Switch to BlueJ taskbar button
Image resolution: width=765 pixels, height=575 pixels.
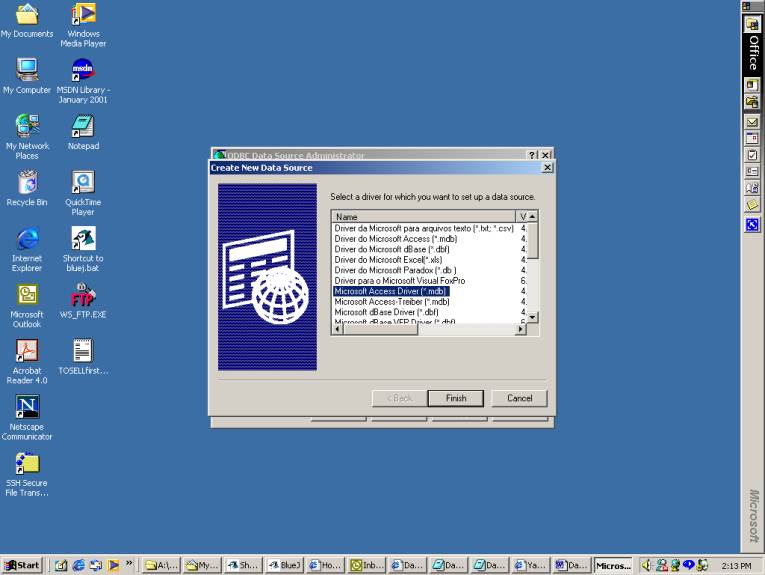pos(285,565)
